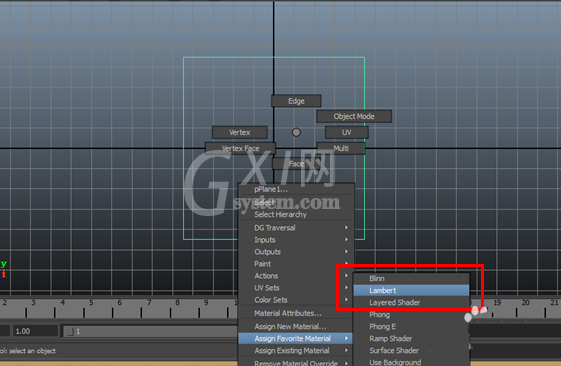Open Remove Material Override submenu
Image resolution: width=561 pixels, height=366 pixels.
coord(296,362)
